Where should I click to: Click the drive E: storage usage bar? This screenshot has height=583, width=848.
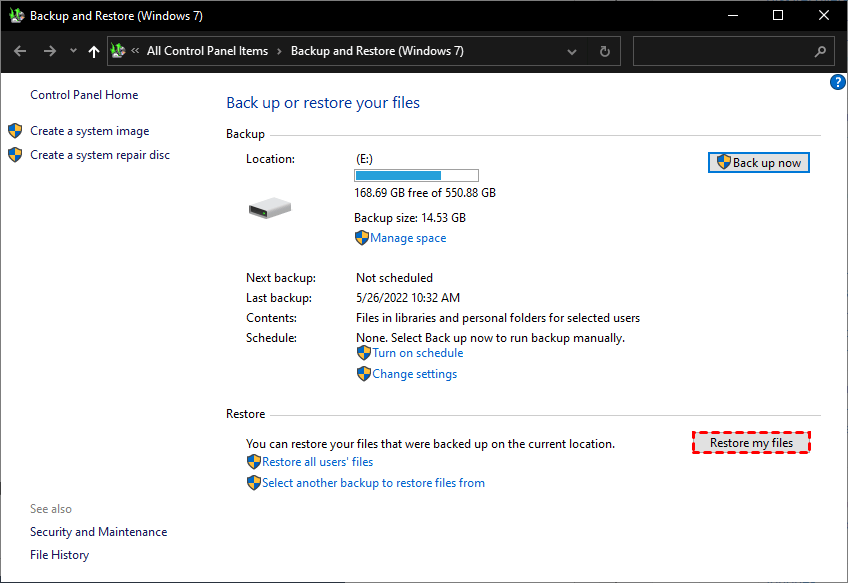click(x=416, y=175)
